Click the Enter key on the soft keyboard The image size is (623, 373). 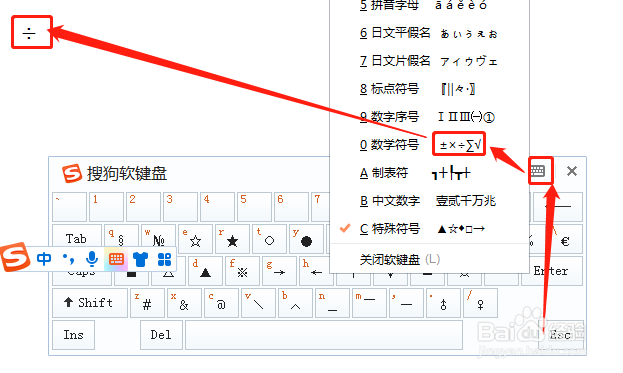pyautogui.click(x=551, y=271)
